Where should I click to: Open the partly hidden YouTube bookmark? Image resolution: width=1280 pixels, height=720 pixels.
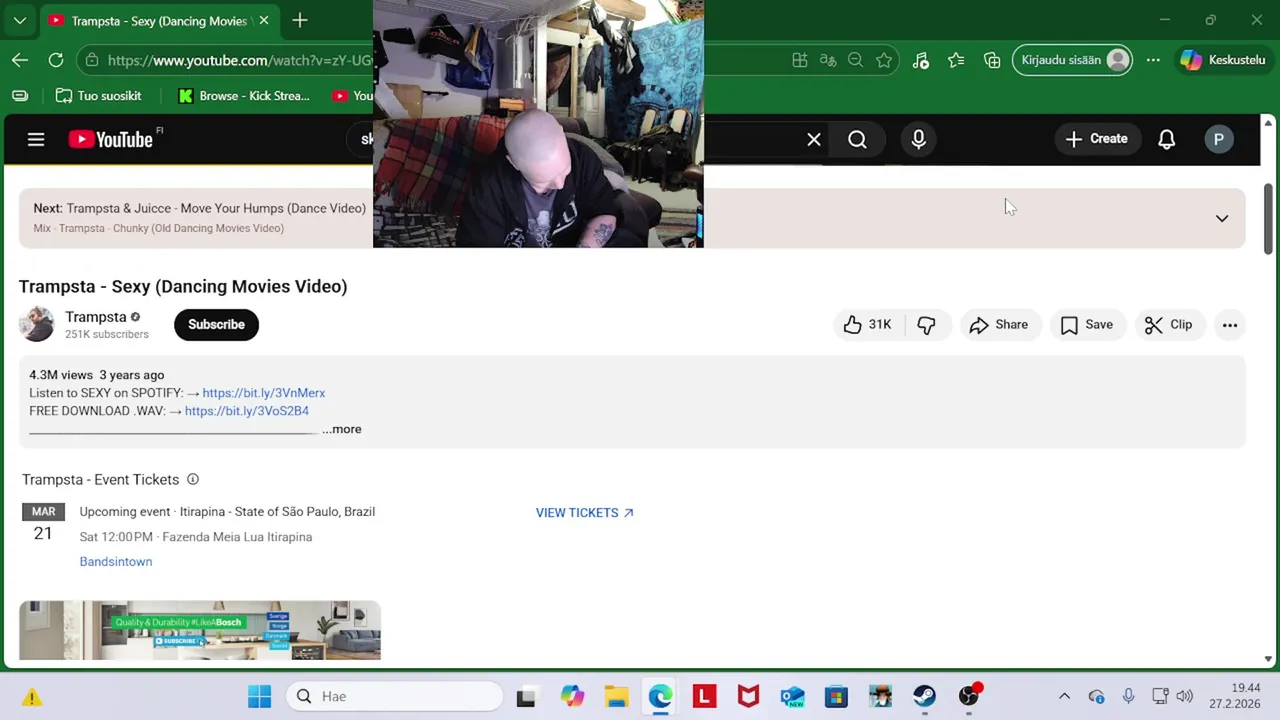pos(351,96)
